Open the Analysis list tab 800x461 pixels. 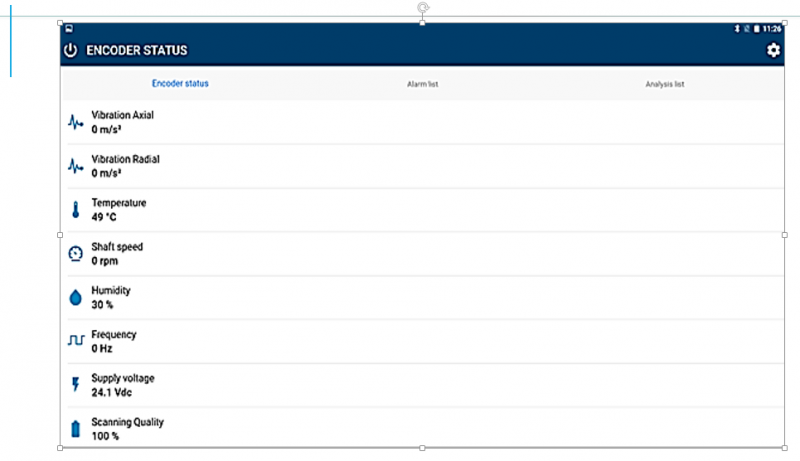[x=664, y=84]
